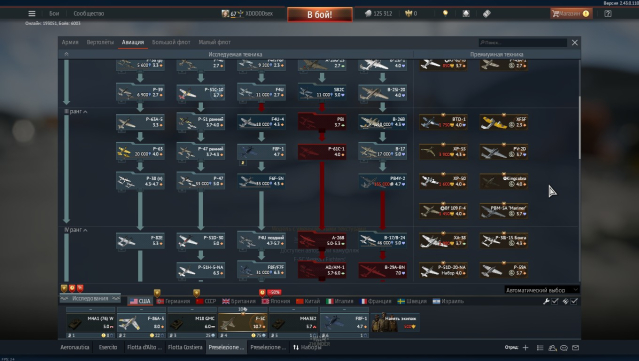Open the help question mark icon

[x=608, y=13]
